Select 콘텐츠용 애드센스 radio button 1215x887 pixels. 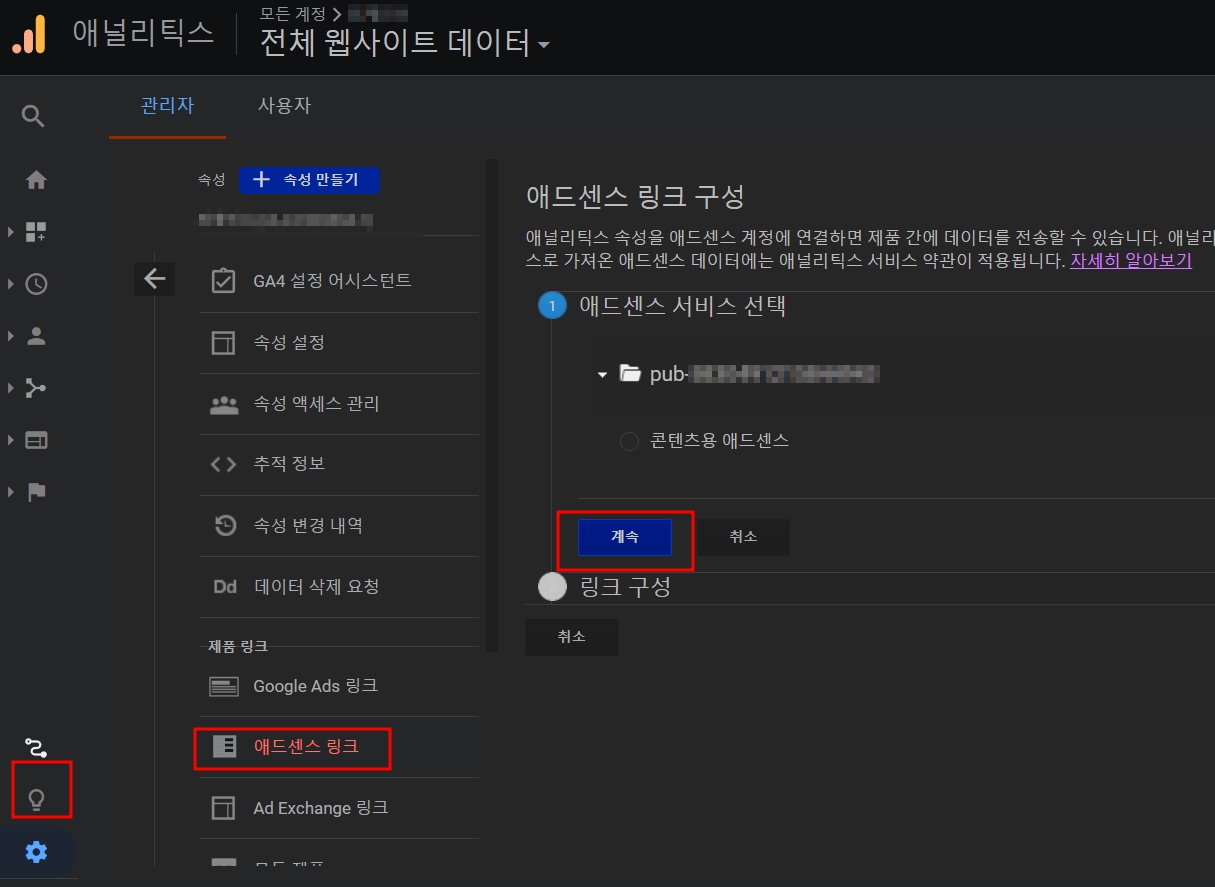pos(629,441)
